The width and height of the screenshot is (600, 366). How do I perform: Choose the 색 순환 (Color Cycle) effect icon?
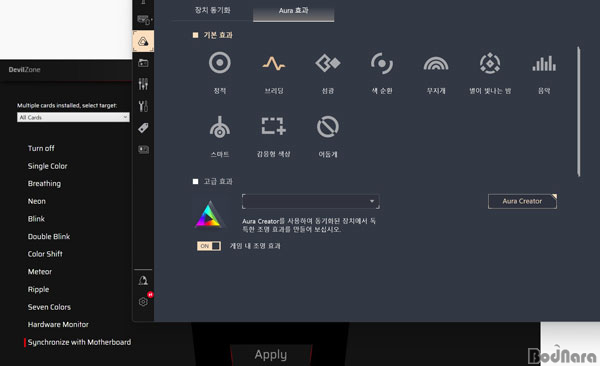(382, 63)
